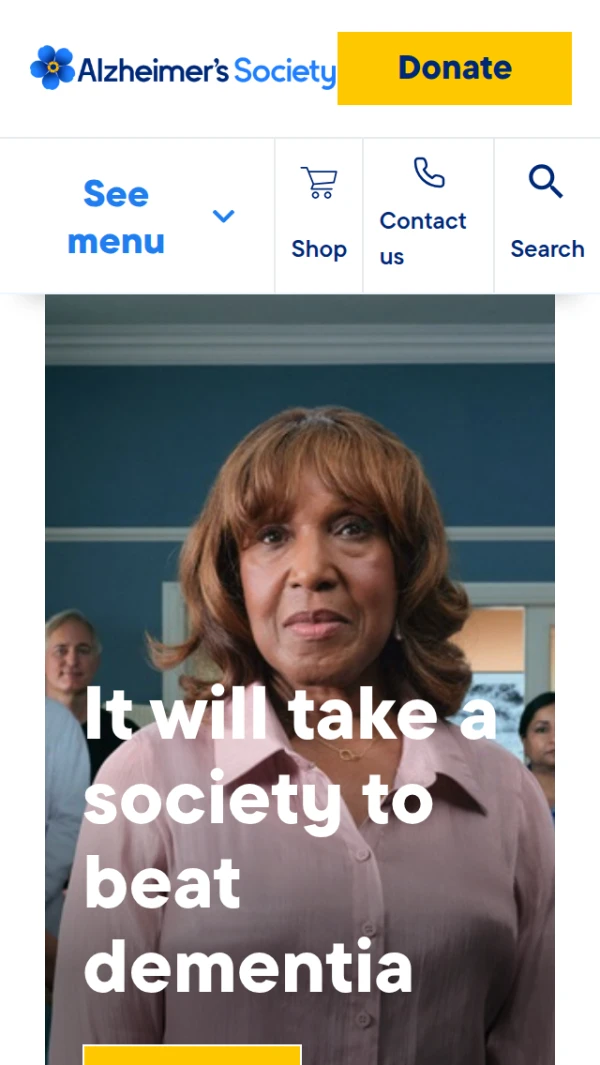Image resolution: width=600 pixels, height=1065 pixels.
Task: Click the shopping cart icon
Action: coord(319,182)
